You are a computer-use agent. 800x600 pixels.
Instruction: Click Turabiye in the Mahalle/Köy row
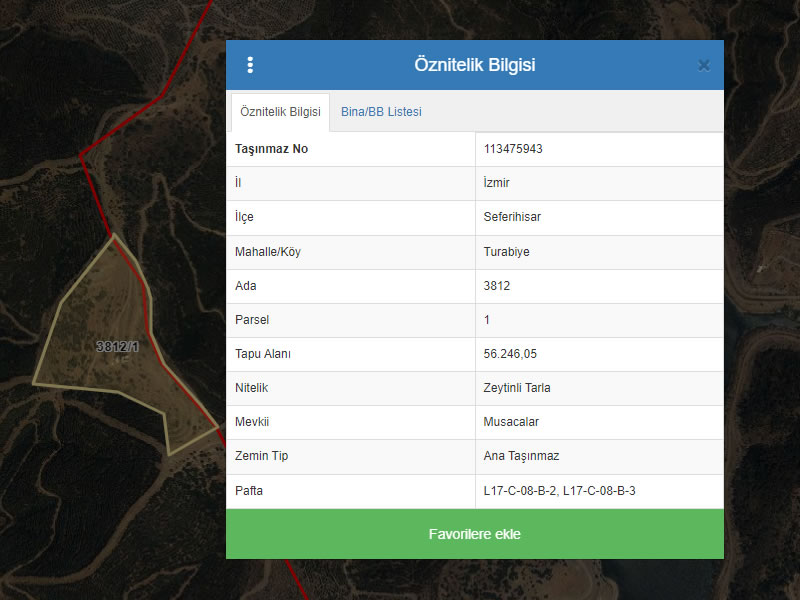point(506,252)
